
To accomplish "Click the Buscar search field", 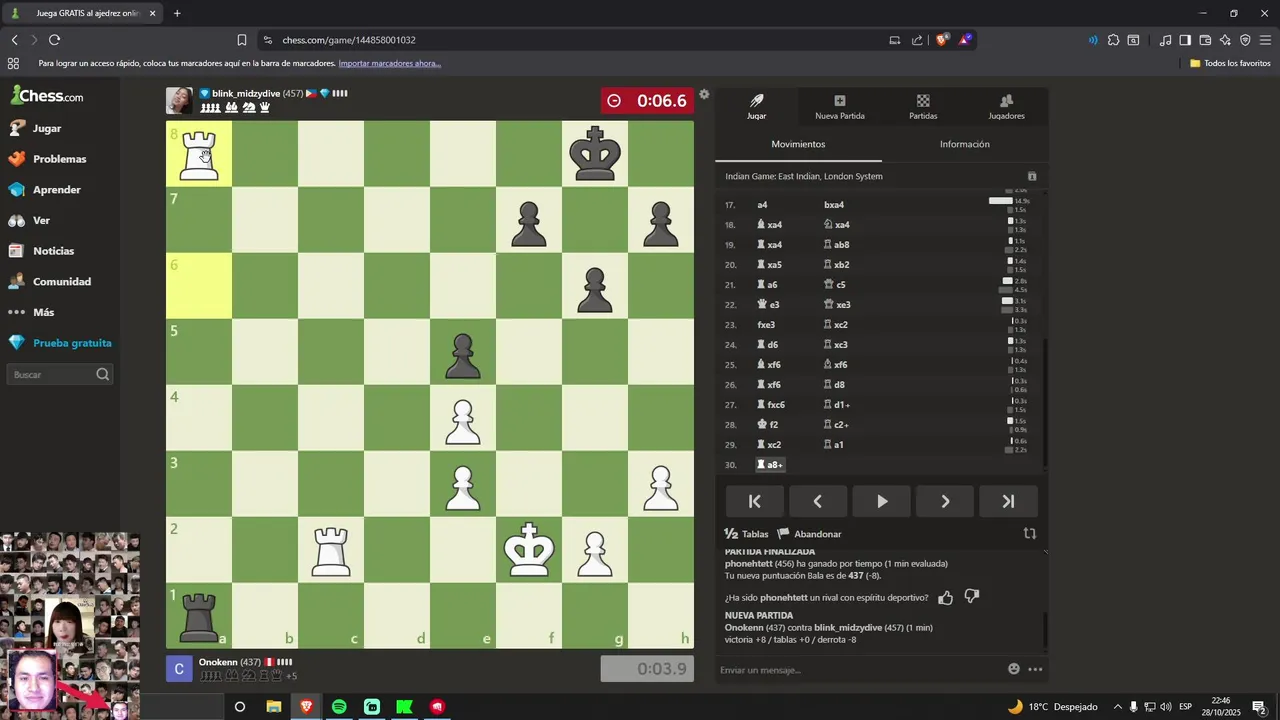I will click(60, 374).
